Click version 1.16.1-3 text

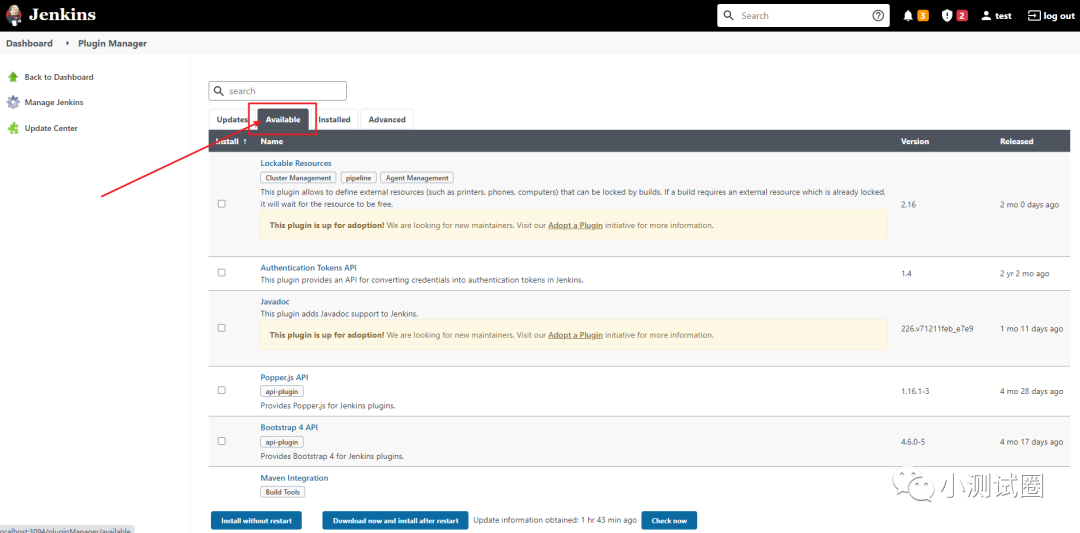915,390
